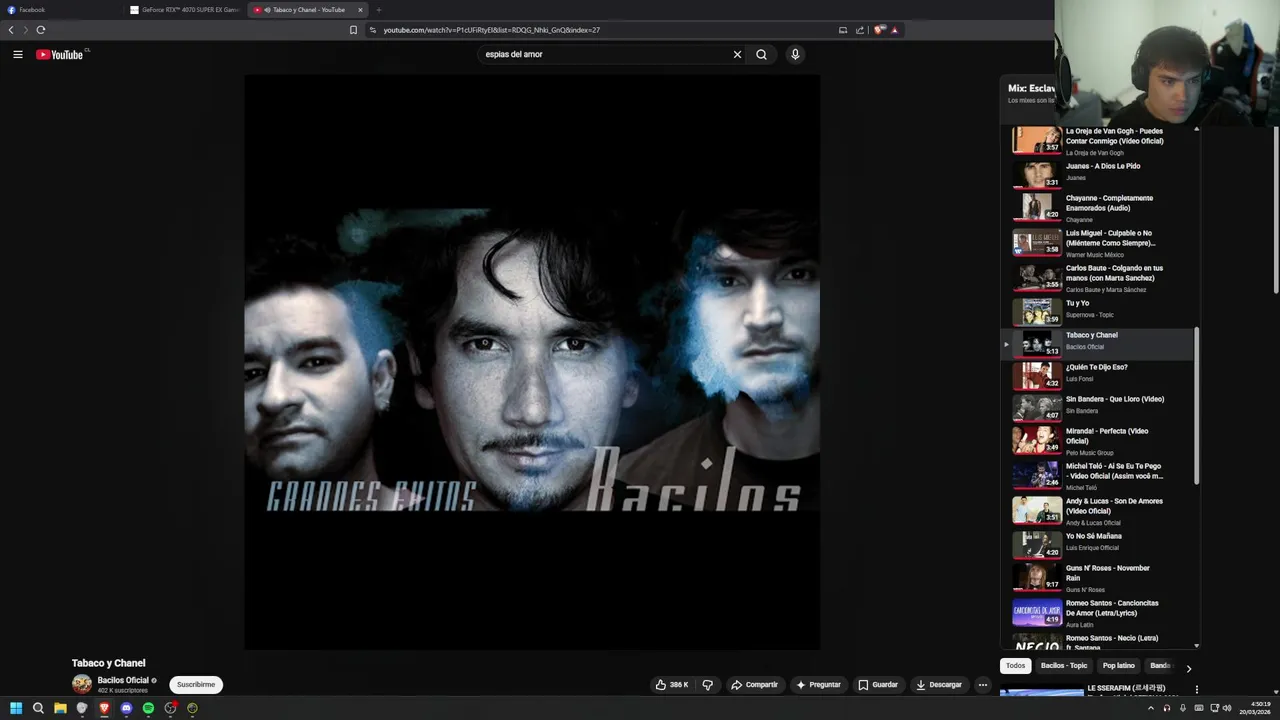Play Guns N' Roses - November Rain
The width and height of the screenshot is (1280, 720).
[x=1098, y=578]
